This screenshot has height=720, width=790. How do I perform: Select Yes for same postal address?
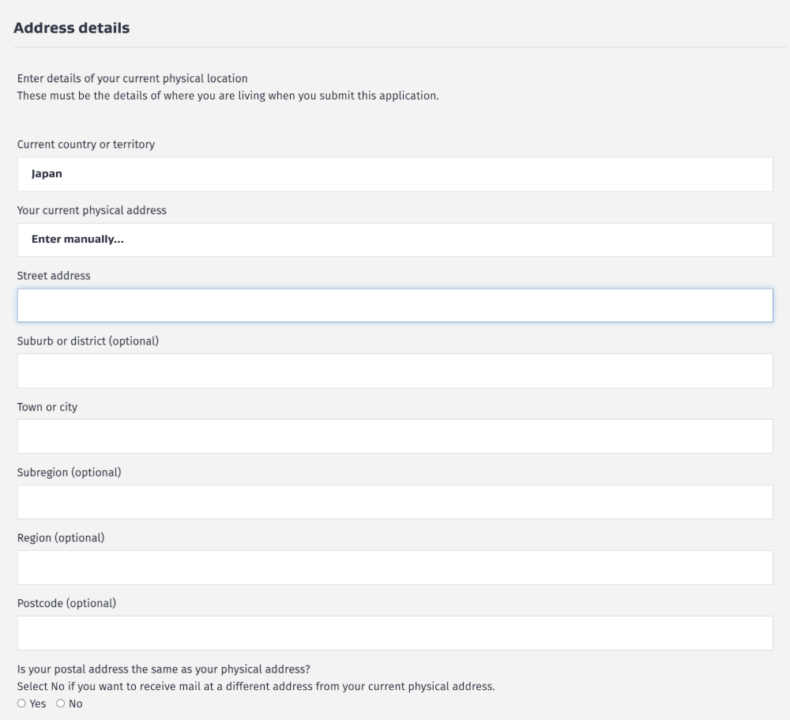(x=22, y=704)
